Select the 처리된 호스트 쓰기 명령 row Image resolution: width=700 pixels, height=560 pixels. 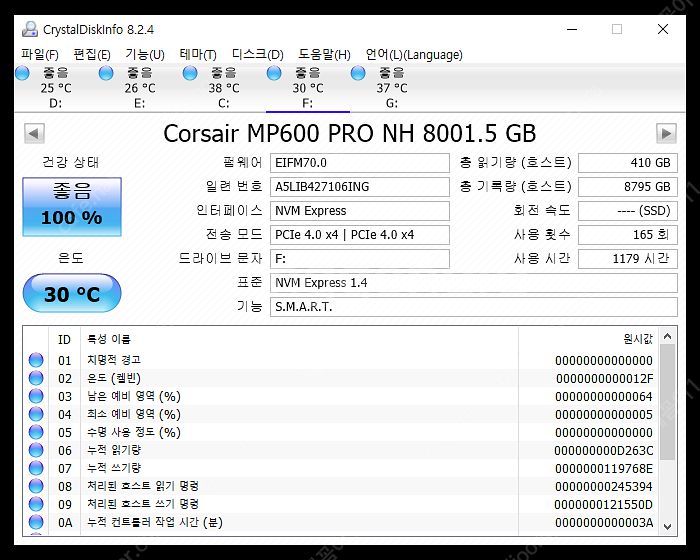point(341,504)
